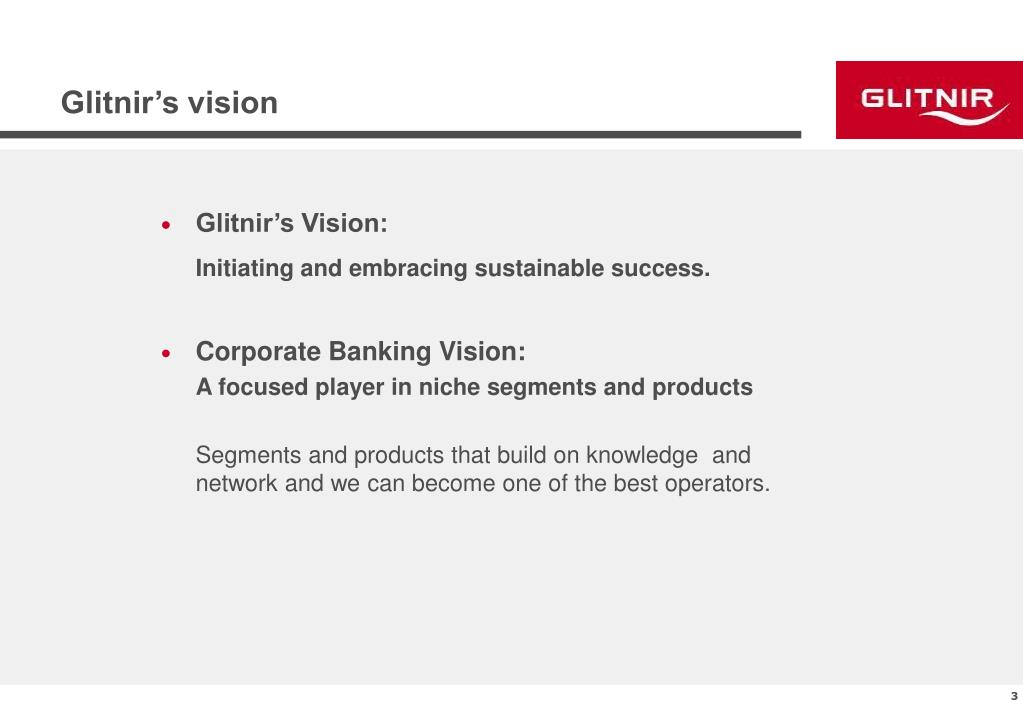This screenshot has width=1023, height=708.
Task: Click the line starting "network and we can become"
Action: tap(483, 483)
